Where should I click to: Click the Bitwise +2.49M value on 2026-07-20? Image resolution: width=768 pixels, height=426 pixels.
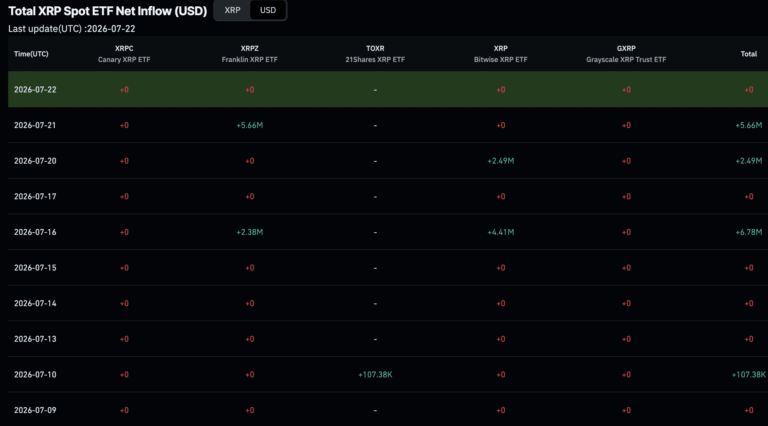click(x=501, y=161)
